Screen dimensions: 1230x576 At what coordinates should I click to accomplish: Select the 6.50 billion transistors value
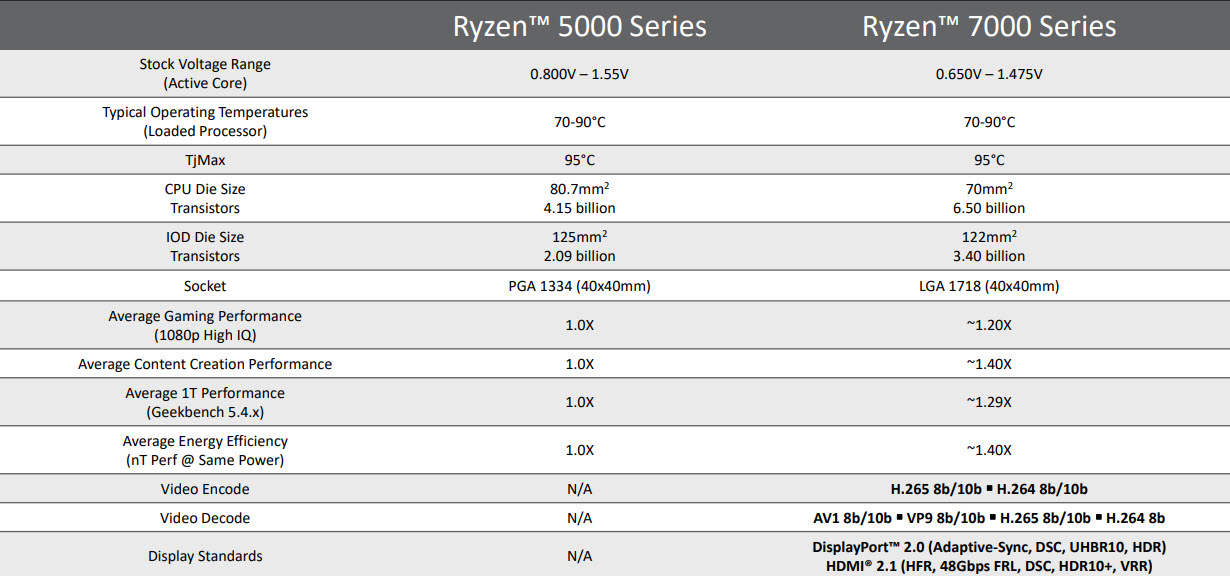[x=989, y=208]
